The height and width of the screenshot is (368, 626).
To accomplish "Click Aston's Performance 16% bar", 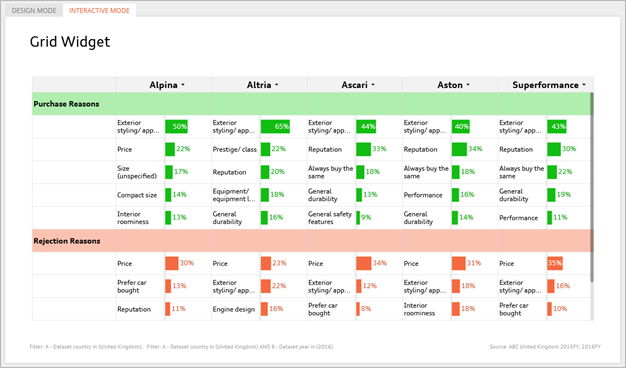I will pyautogui.click(x=456, y=195).
